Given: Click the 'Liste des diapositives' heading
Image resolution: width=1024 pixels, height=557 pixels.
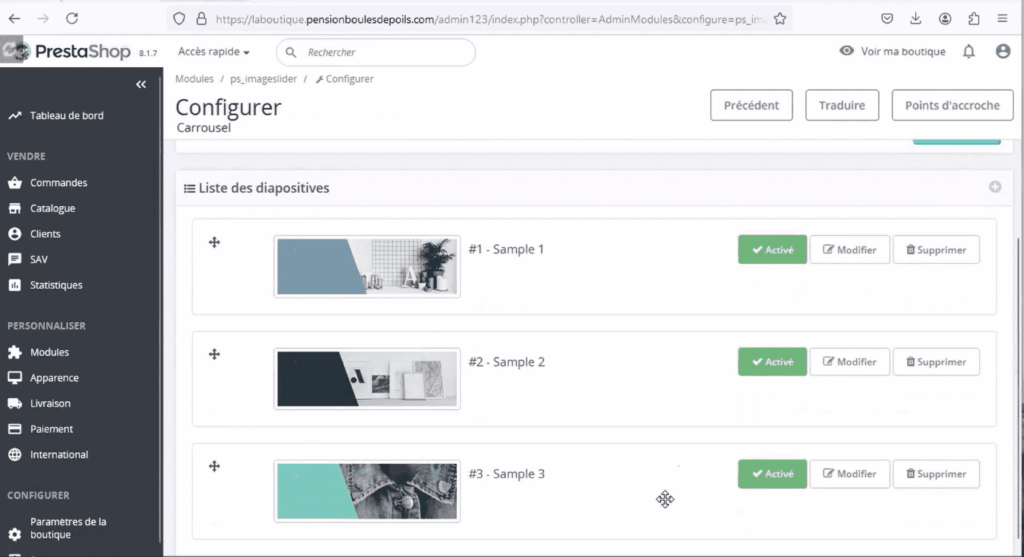Looking at the screenshot, I should point(264,188).
